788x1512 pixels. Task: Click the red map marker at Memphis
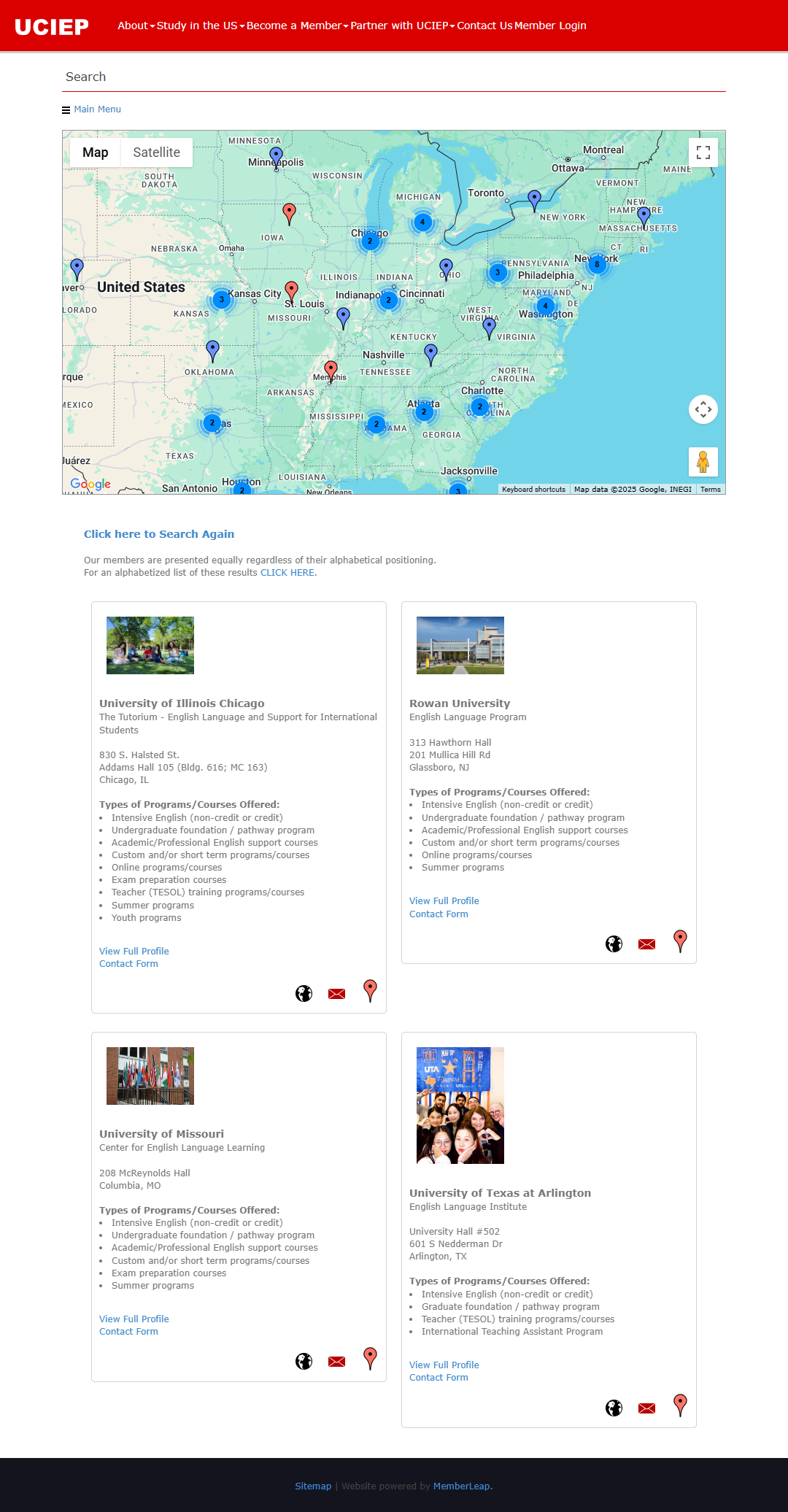pos(331,370)
